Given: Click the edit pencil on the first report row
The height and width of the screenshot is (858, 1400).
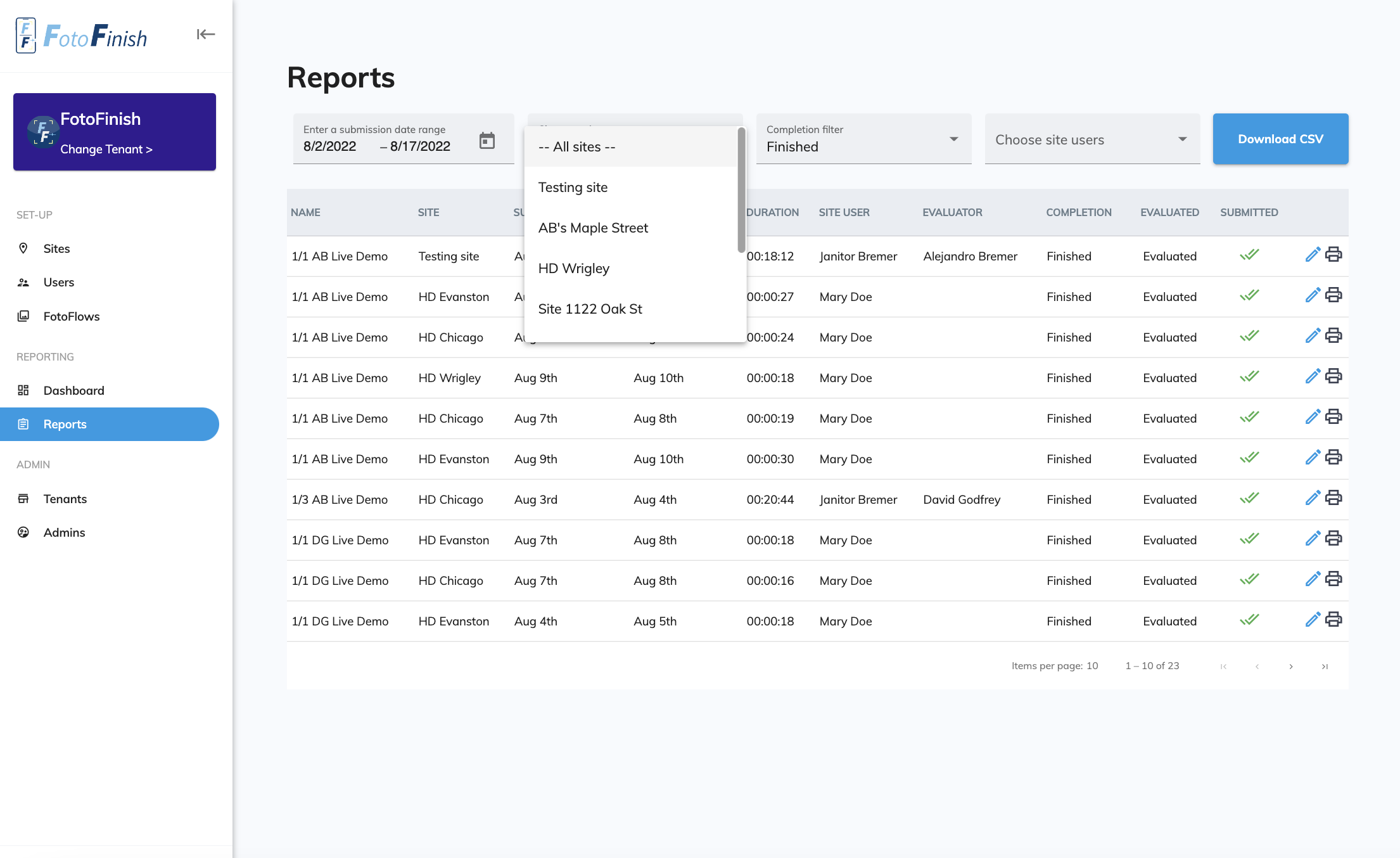Looking at the screenshot, I should pos(1313,254).
